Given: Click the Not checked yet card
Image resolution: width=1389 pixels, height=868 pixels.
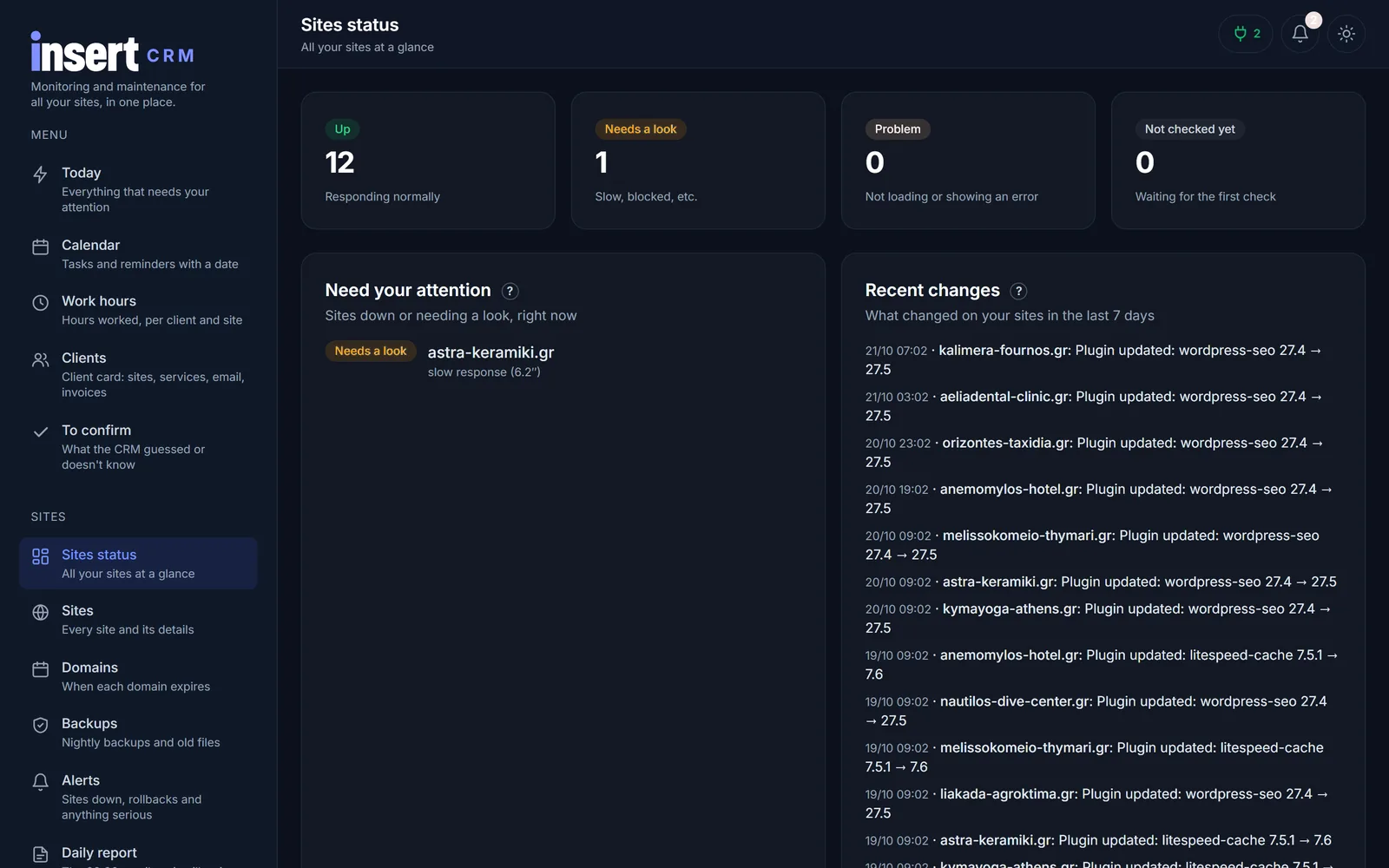Looking at the screenshot, I should pos(1238,161).
